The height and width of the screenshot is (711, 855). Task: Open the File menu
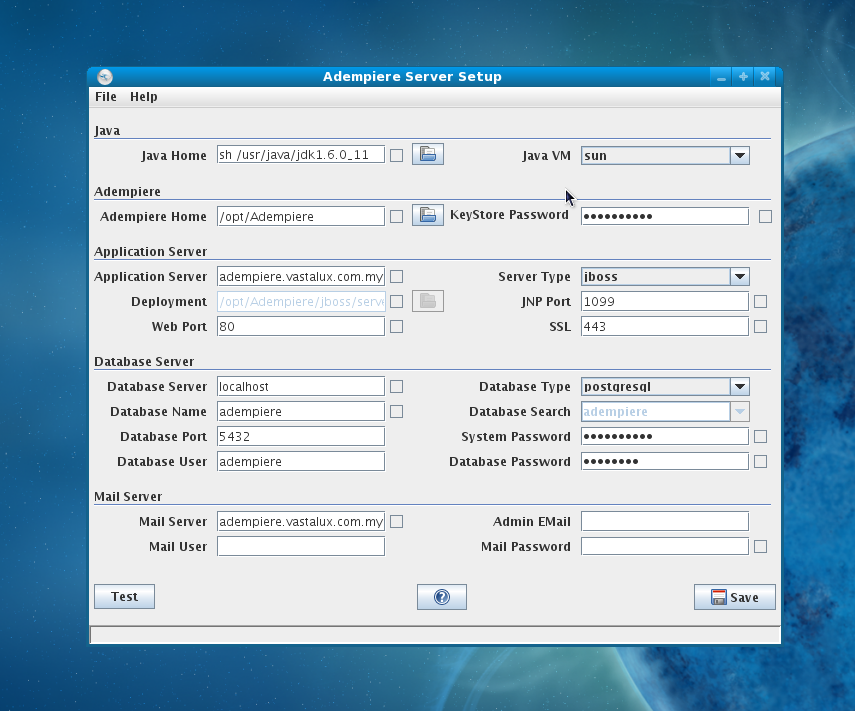pyautogui.click(x=105, y=97)
